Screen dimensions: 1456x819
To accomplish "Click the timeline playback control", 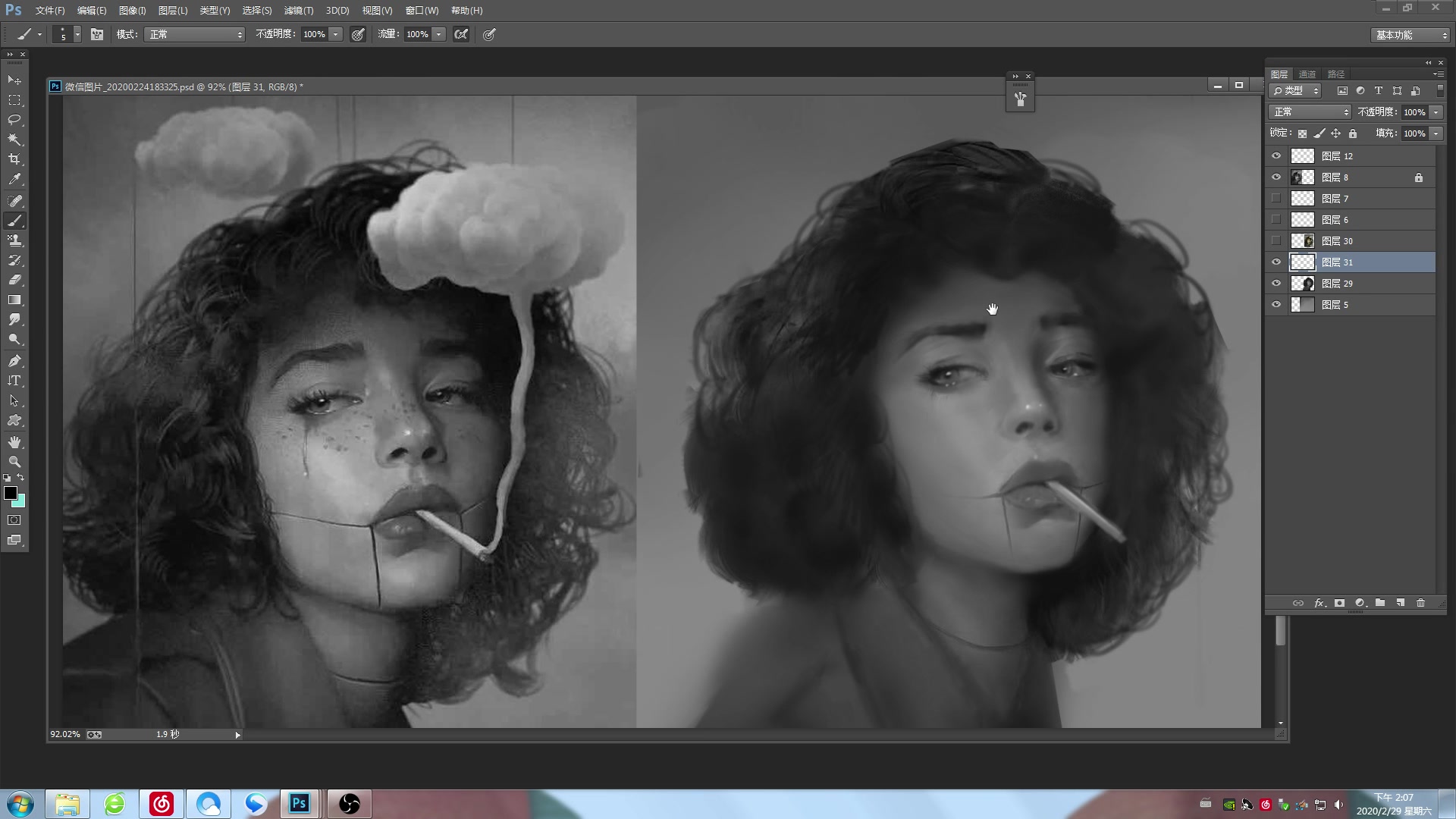I will coord(238,734).
